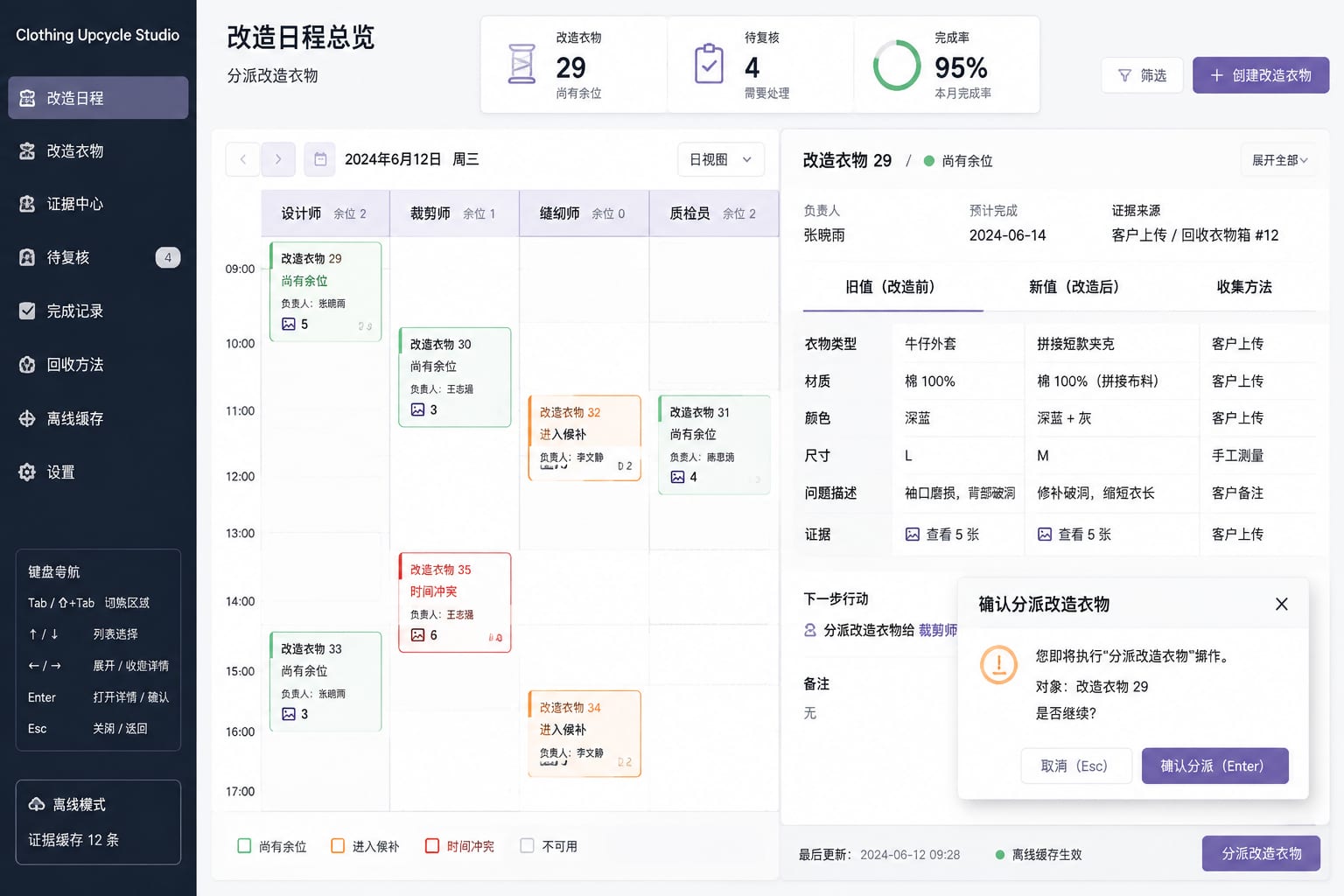1344x896 pixels.
Task: Click image icon on 改造衣物 29 card
Action: tap(289, 324)
